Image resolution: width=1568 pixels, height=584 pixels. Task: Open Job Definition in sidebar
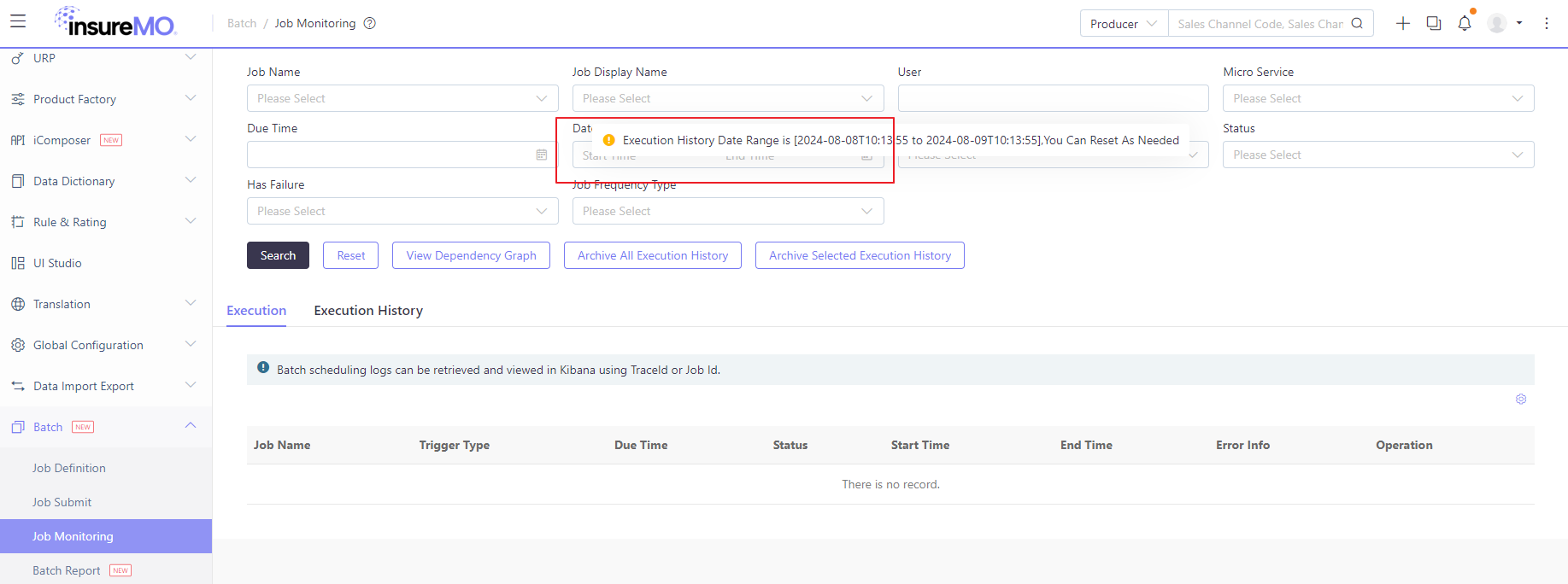pos(69,468)
